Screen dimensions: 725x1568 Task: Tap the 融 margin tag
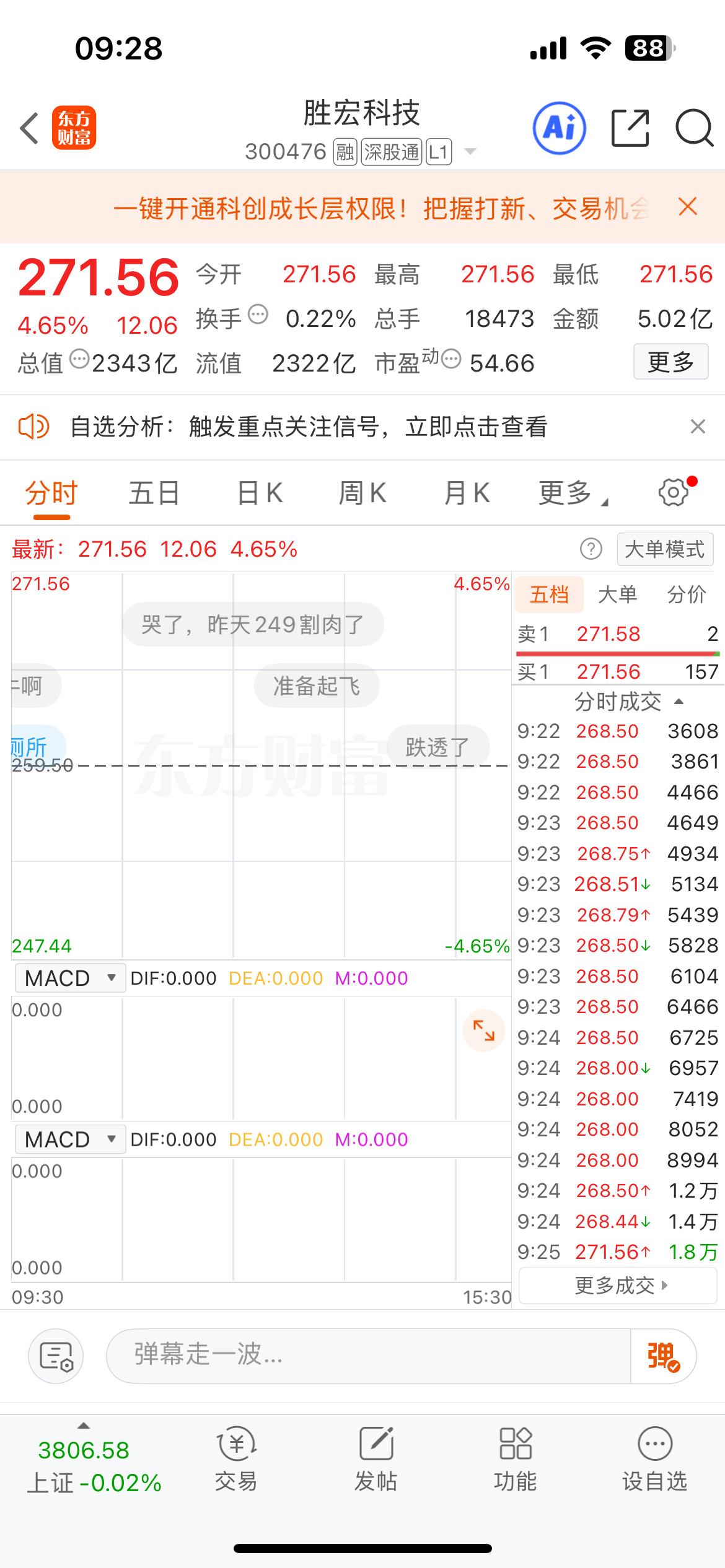(345, 152)
